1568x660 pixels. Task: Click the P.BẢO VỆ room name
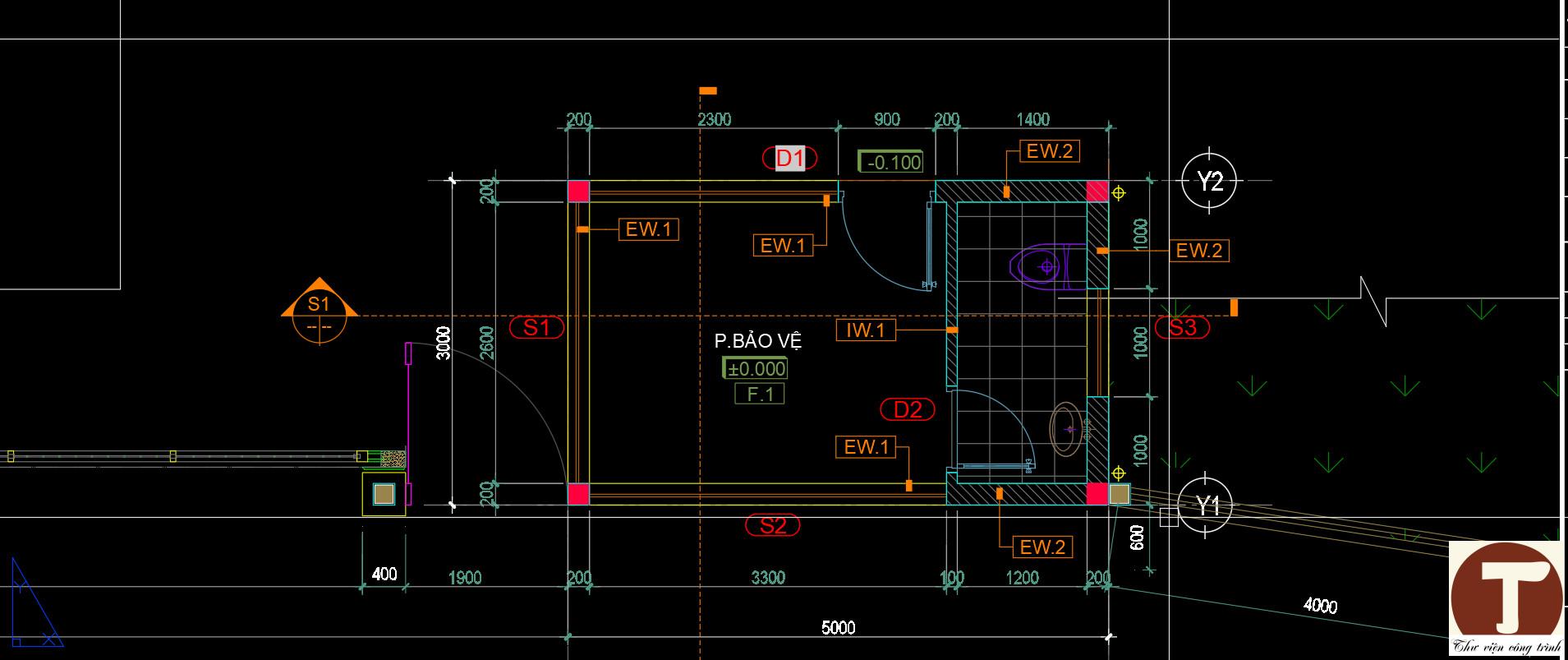pyautogui.click(x=758, y=340)
